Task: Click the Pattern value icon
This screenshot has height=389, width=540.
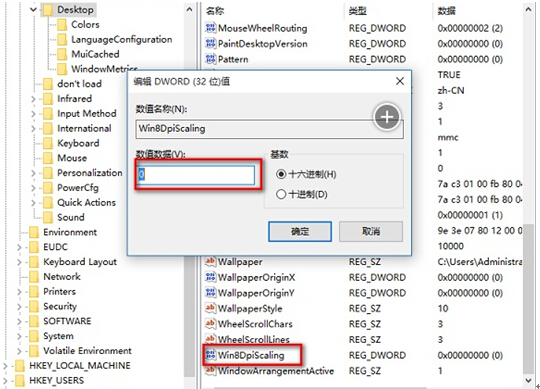Action: 210,59
